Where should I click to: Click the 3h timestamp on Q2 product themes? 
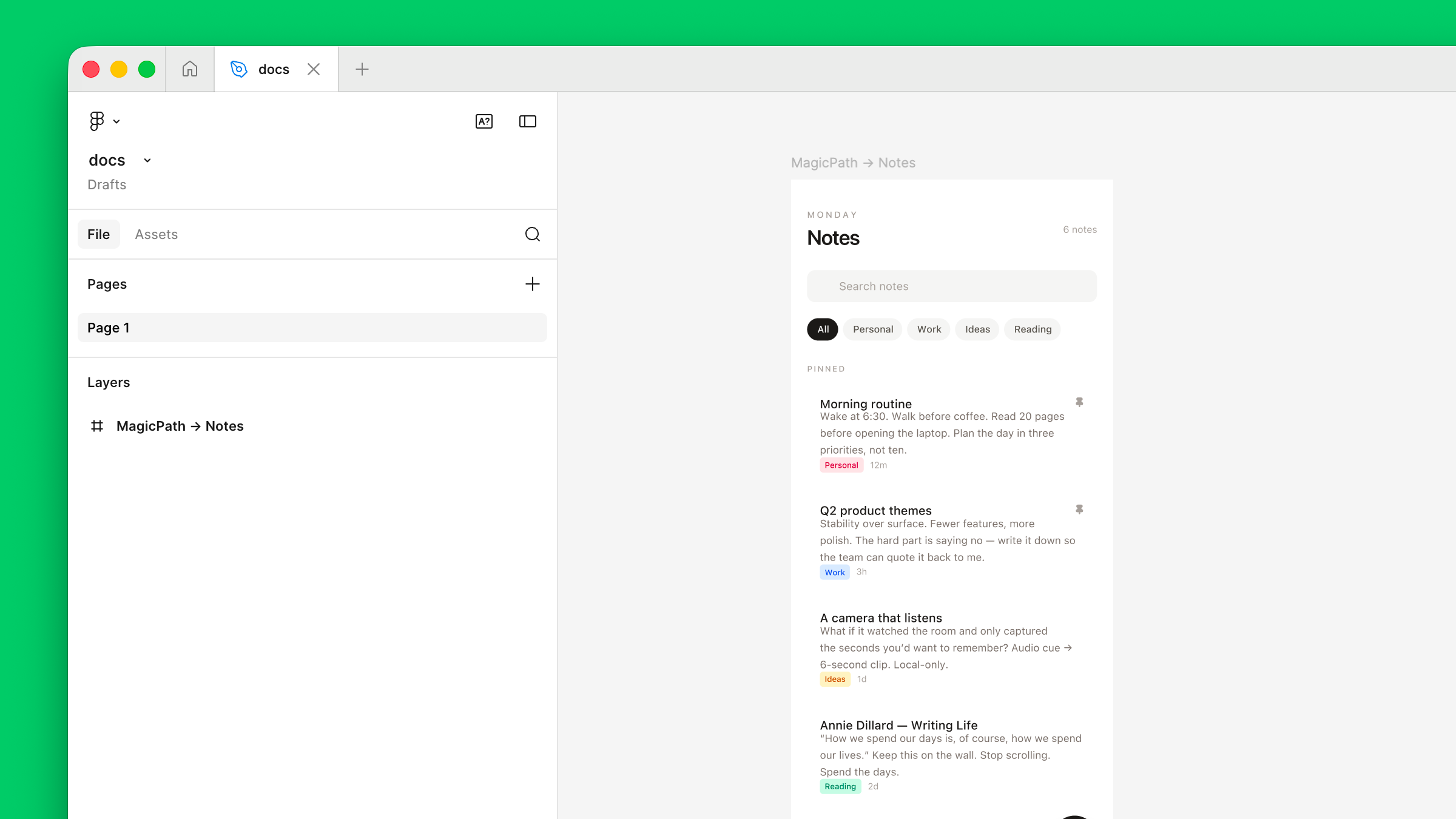(x=861, y=572)
